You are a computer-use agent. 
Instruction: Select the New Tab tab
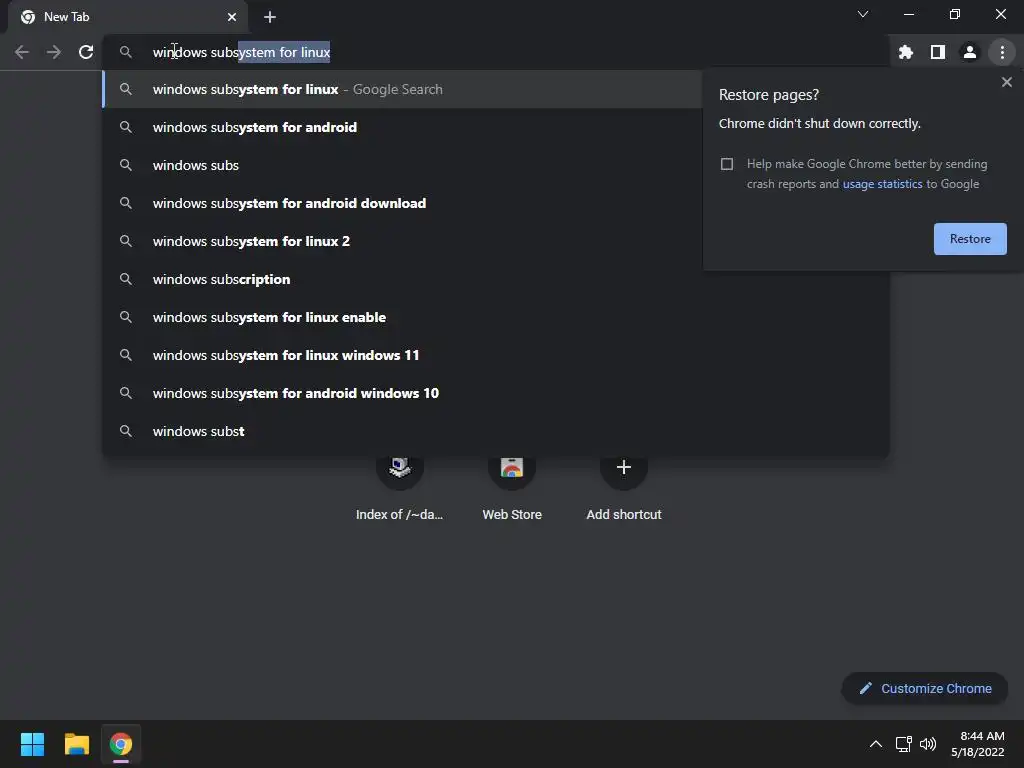pyautogui.click(x=128, y=17)
